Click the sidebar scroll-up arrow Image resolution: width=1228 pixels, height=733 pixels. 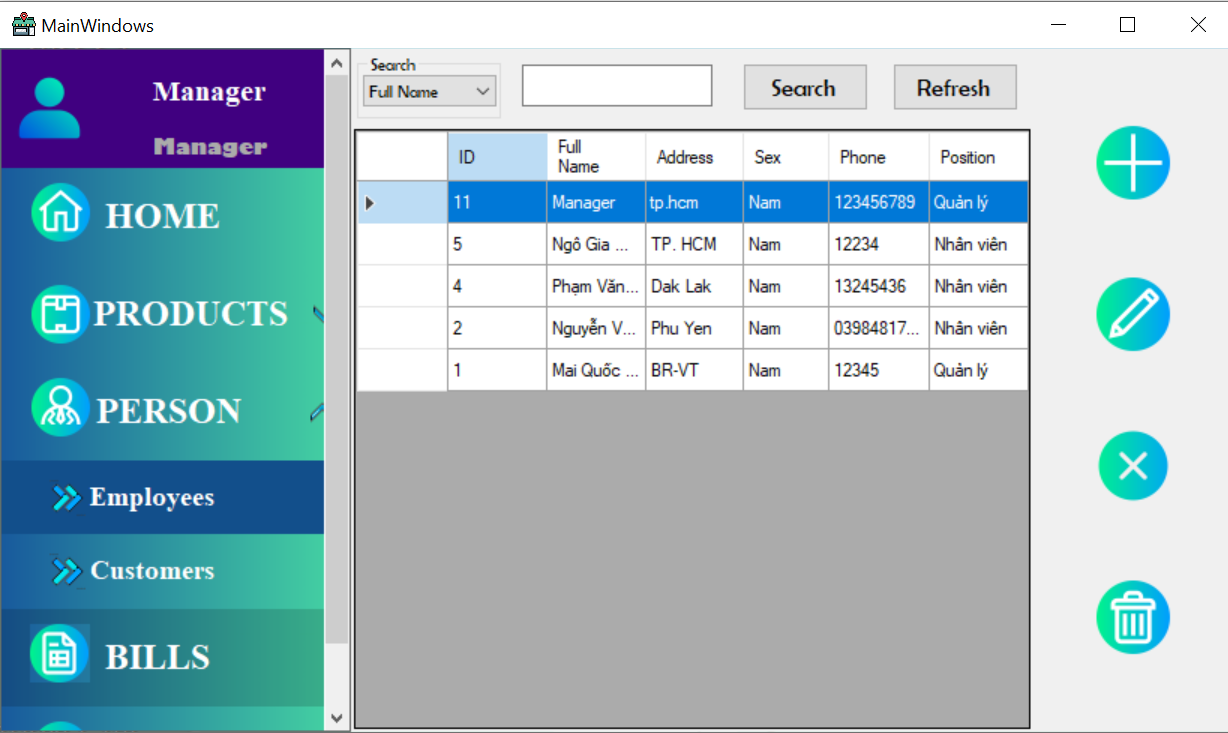(x=337, y=61)
